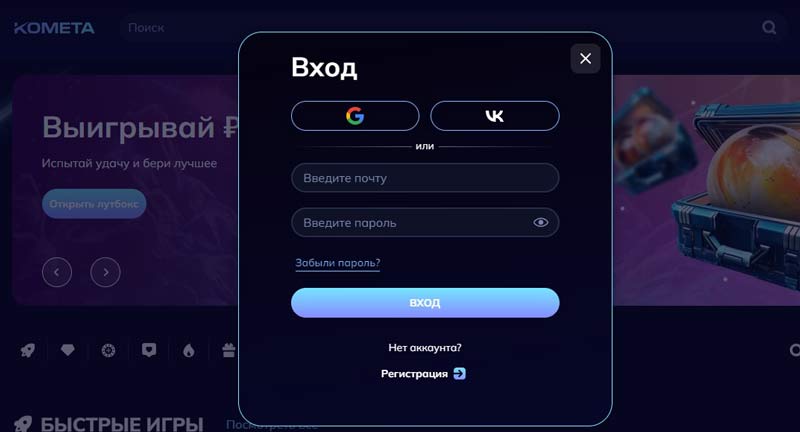Screen dimensions: 800x432
Task: Focus the Введите пароль password field
Action: point(410,222)
